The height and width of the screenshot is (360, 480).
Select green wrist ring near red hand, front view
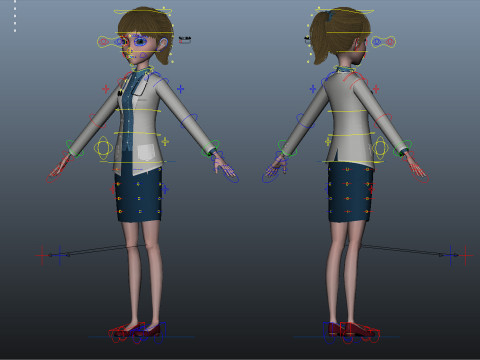coord(74,149)
